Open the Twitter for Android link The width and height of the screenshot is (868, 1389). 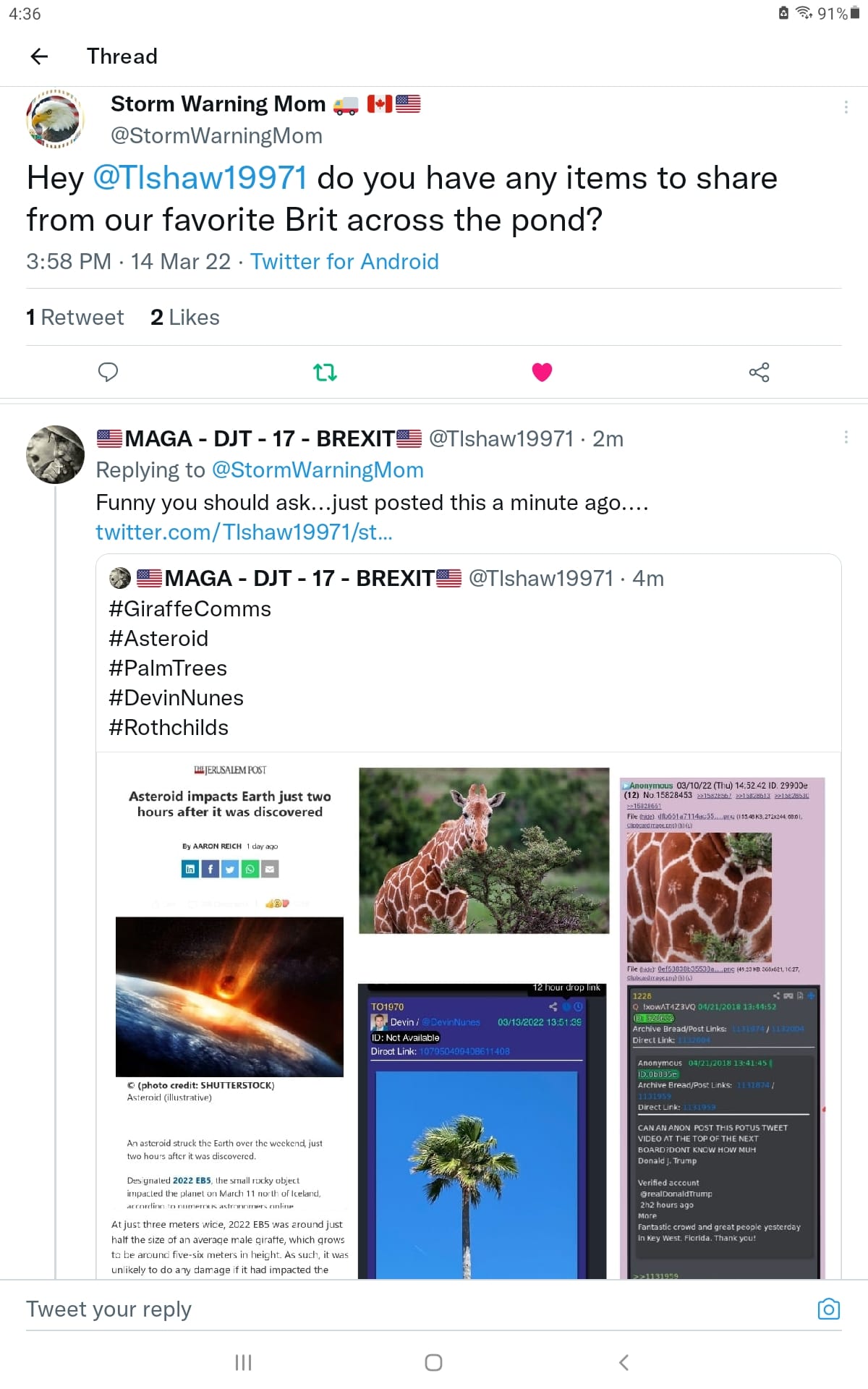point(344,261)
